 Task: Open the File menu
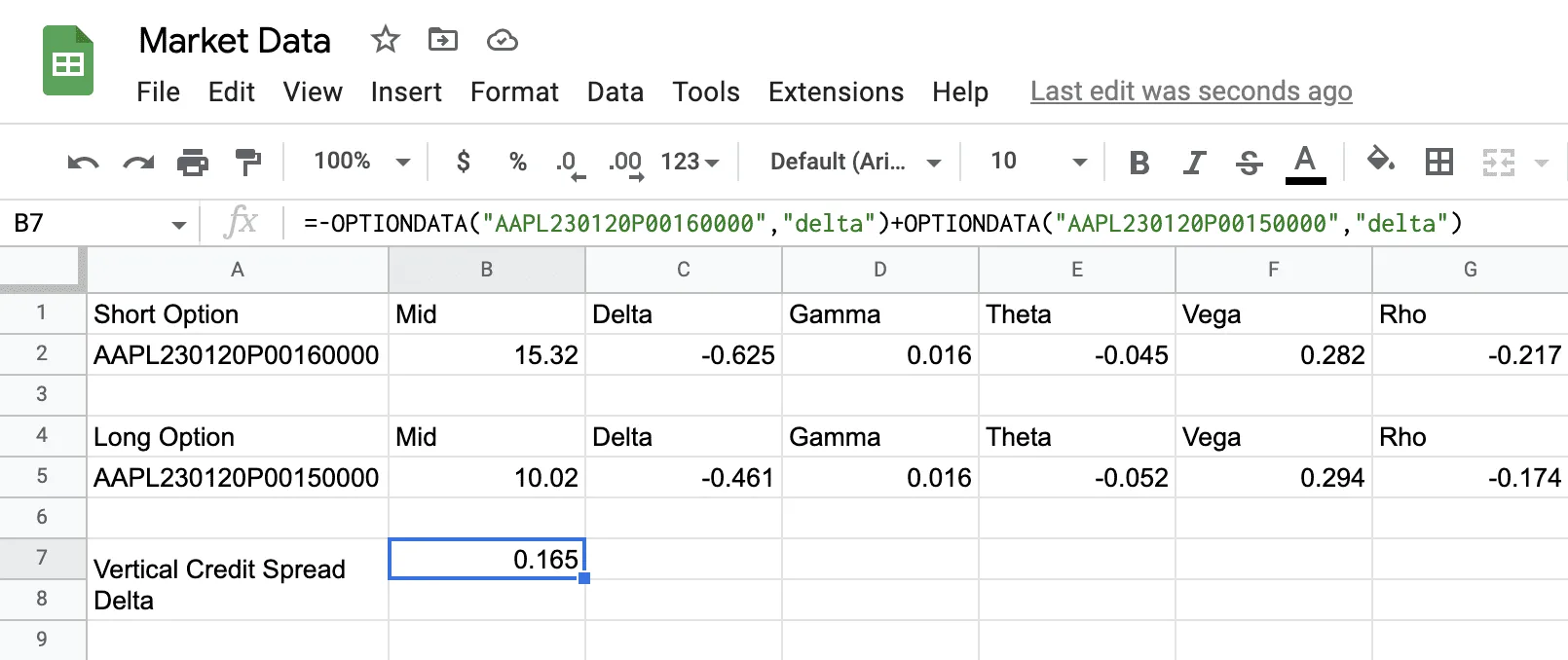(x=158, y=92)
